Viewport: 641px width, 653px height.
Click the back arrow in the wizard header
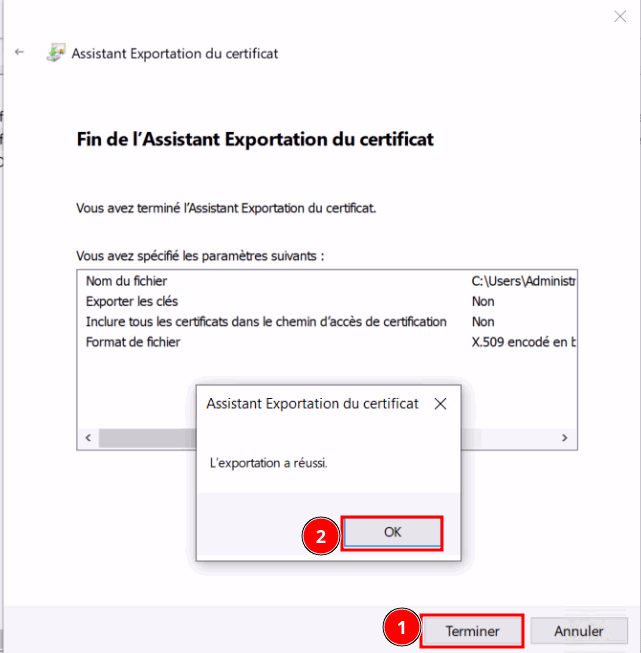20,52
